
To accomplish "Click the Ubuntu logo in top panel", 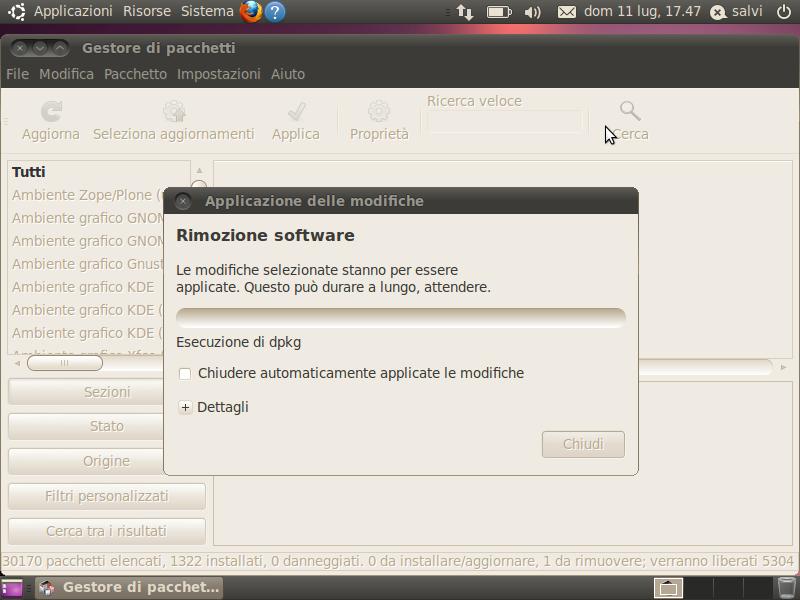I will pos(16,11).
